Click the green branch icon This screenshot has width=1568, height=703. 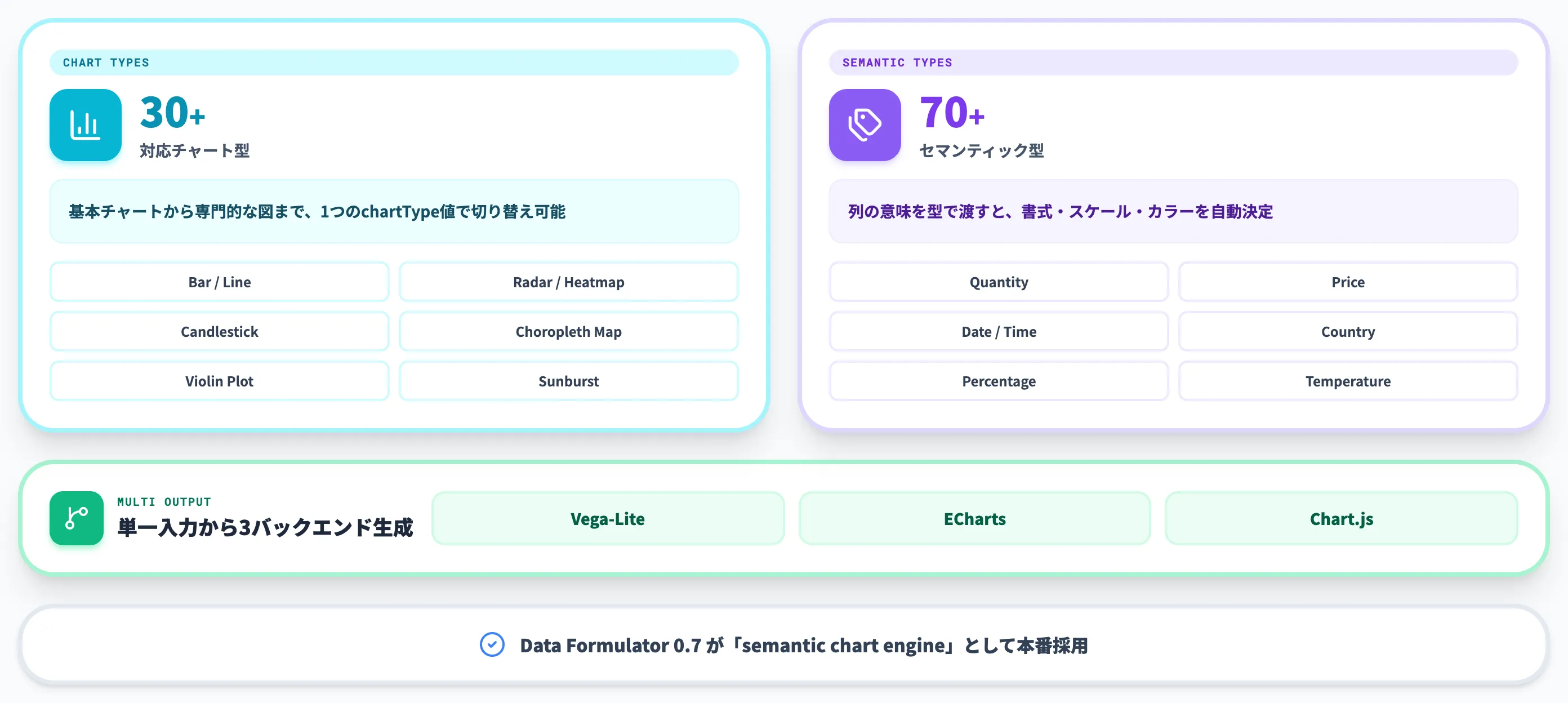(x=77, y=518)
